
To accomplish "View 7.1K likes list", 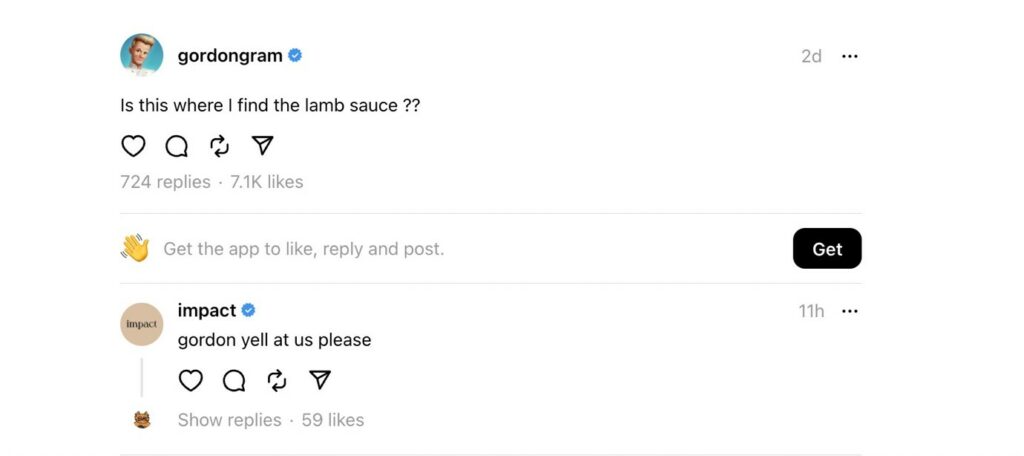I will click(x=267, y=182).
